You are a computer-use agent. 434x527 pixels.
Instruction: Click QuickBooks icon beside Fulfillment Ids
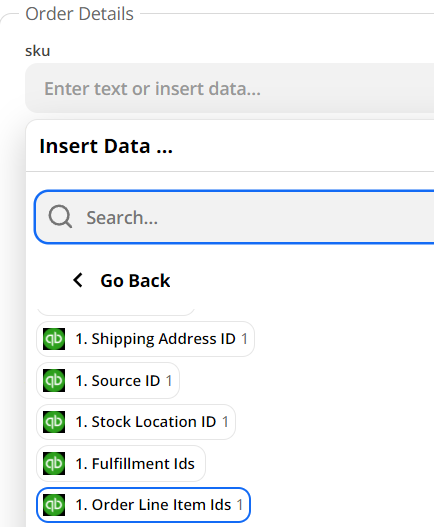pyautogui.click(x=54, y=463)
